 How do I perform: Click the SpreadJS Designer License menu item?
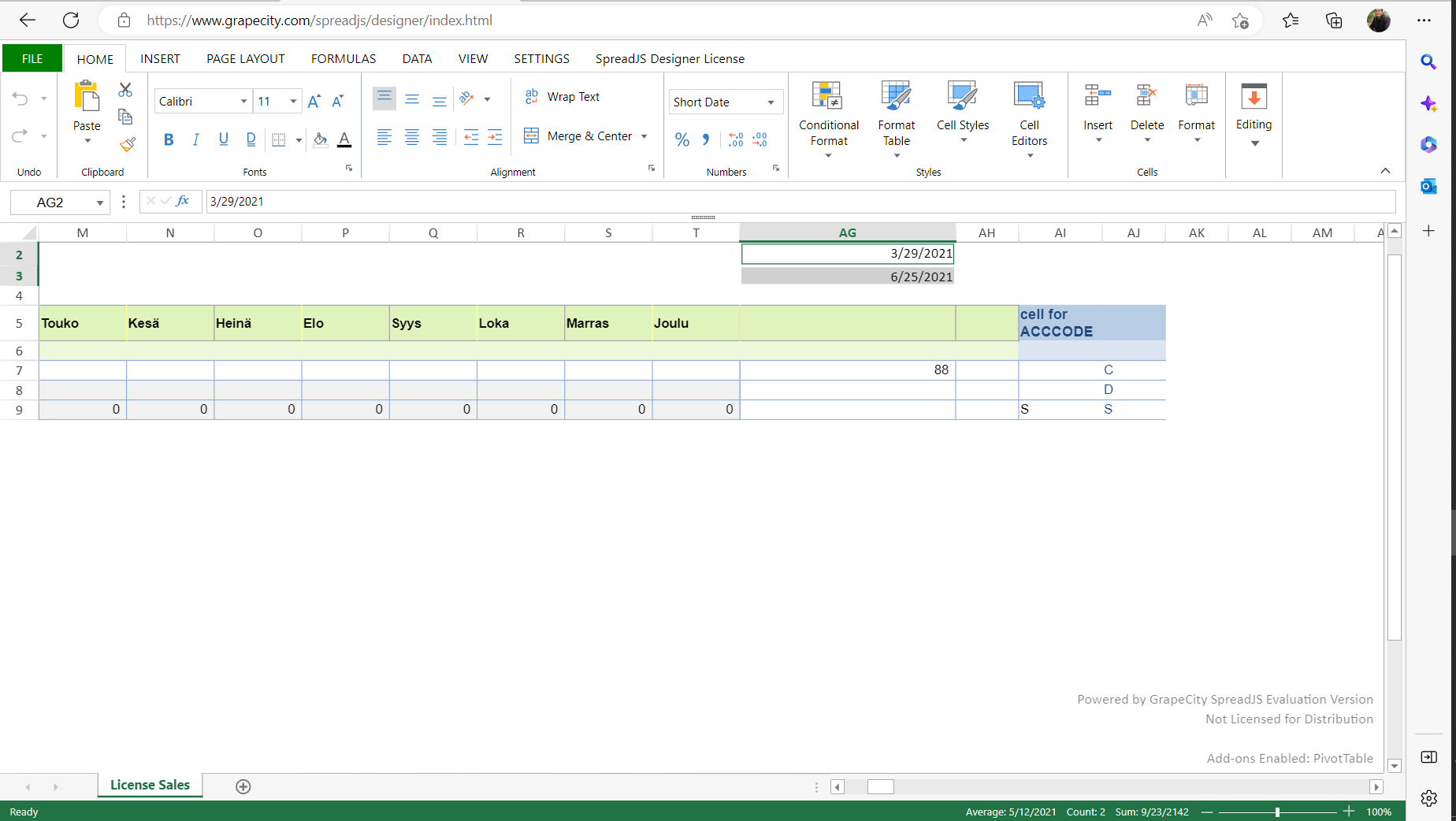(669, 58)
